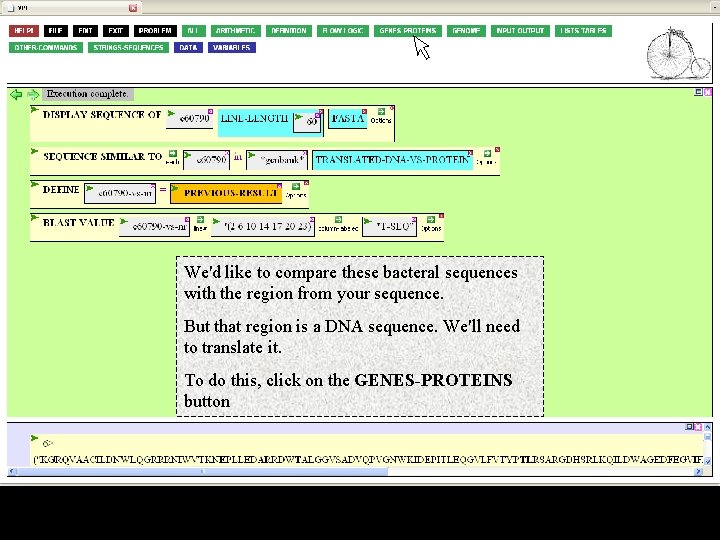Open flag menu of the PREVIOUS-RESULT box

point(174,187)
